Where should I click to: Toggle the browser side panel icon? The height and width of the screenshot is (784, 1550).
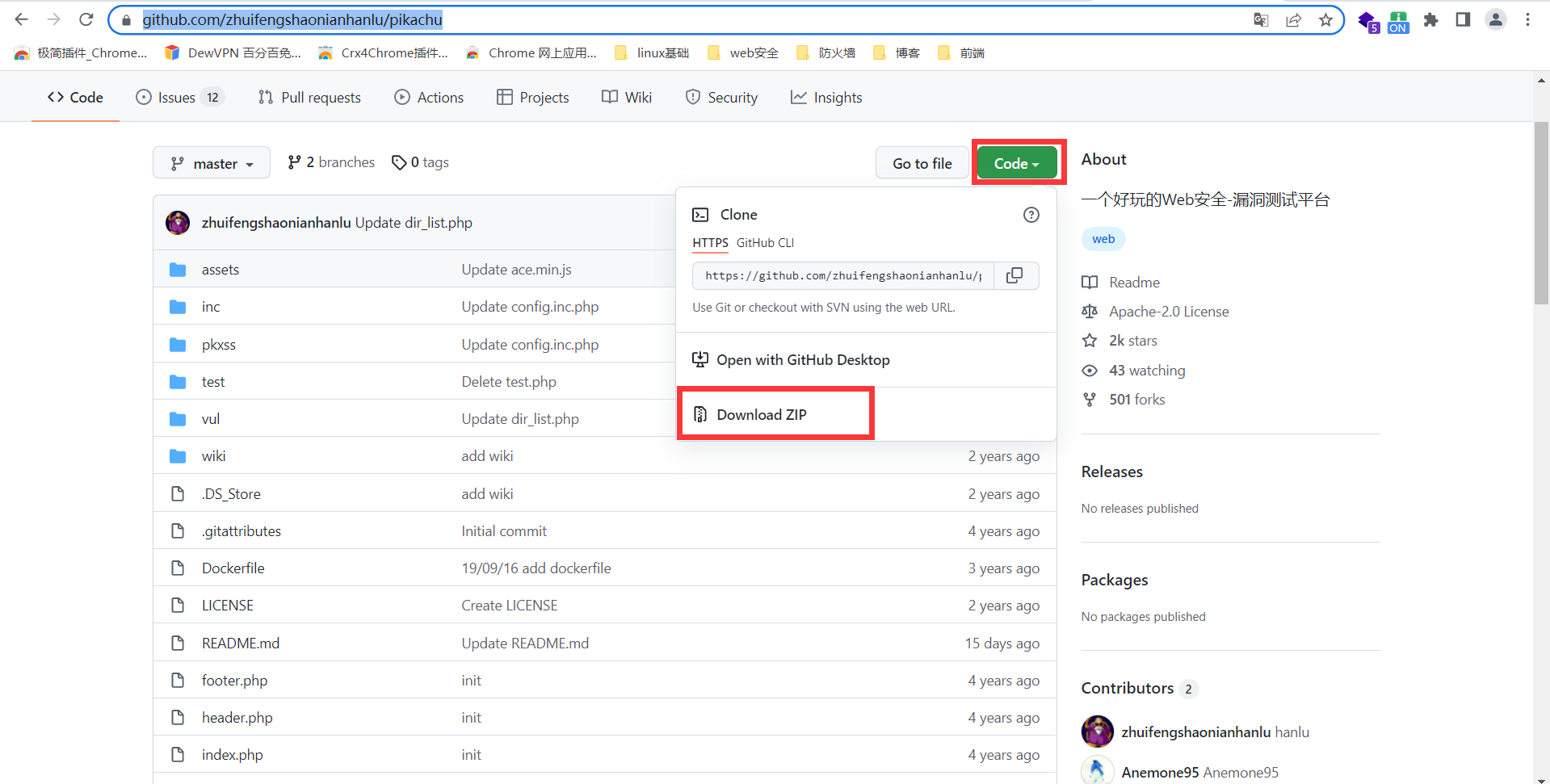(1463, 19)
